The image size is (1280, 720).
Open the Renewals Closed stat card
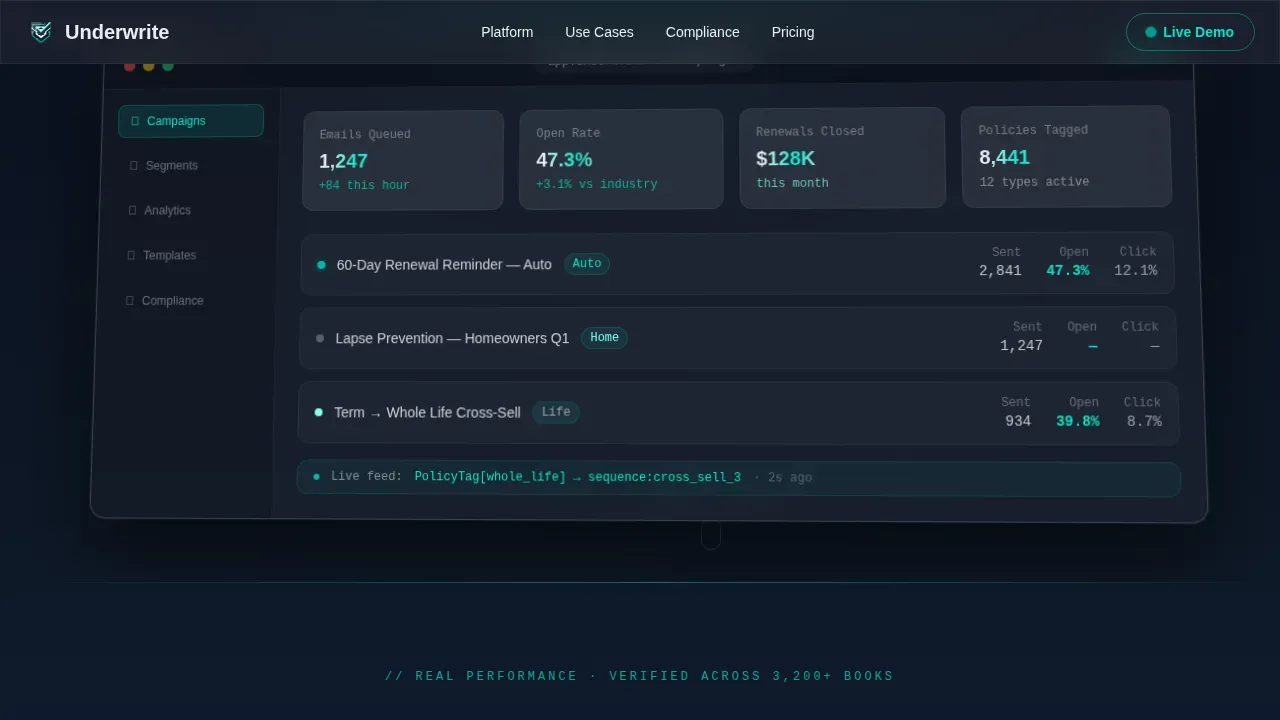(842, 158)
